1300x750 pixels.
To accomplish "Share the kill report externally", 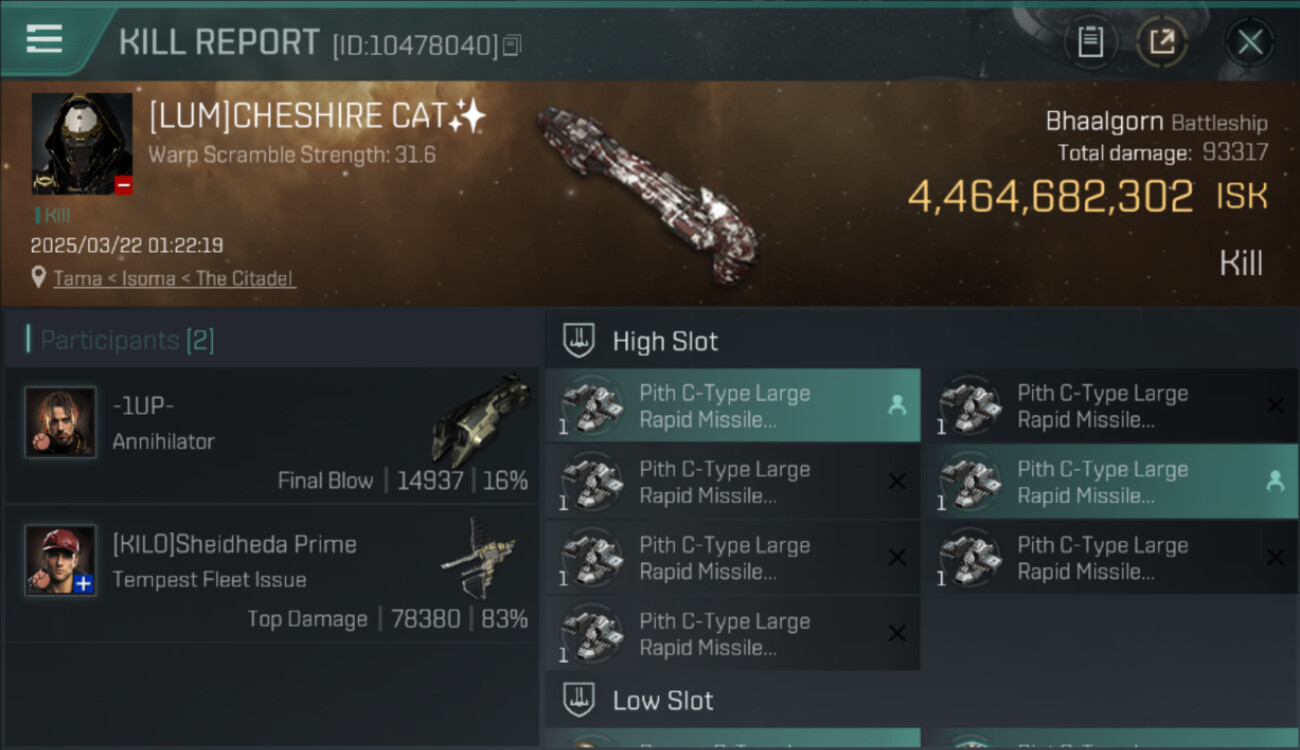I will pyautogui.click(x=1162, y=42).
